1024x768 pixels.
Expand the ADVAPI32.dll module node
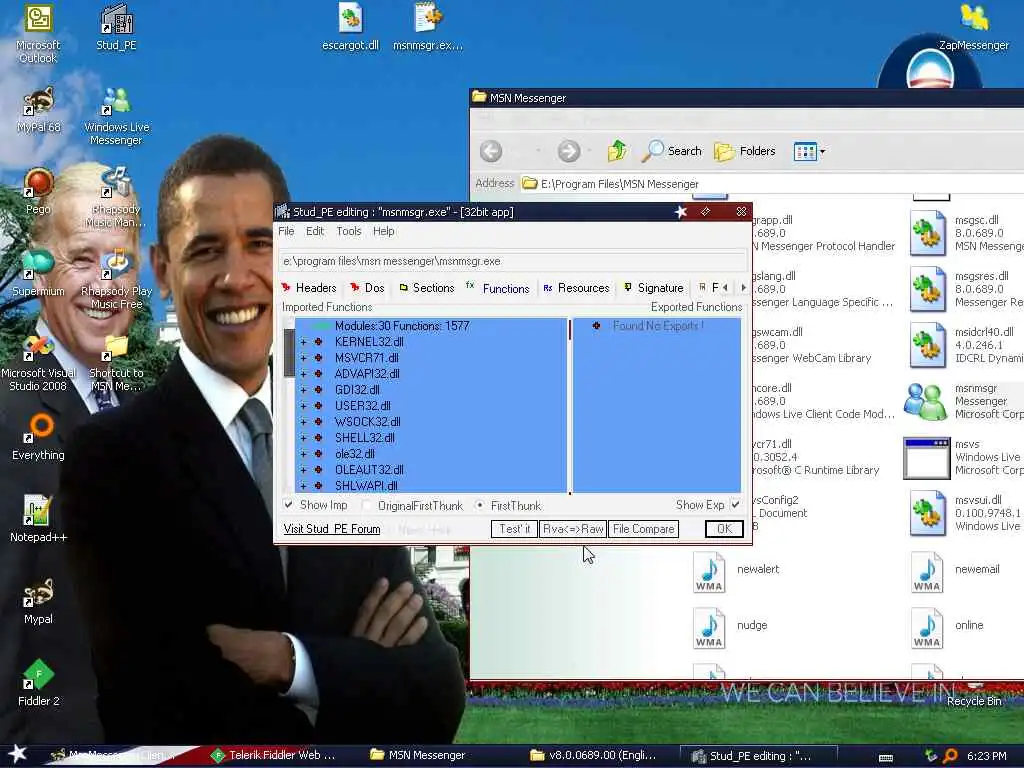[x=303, y=374]
